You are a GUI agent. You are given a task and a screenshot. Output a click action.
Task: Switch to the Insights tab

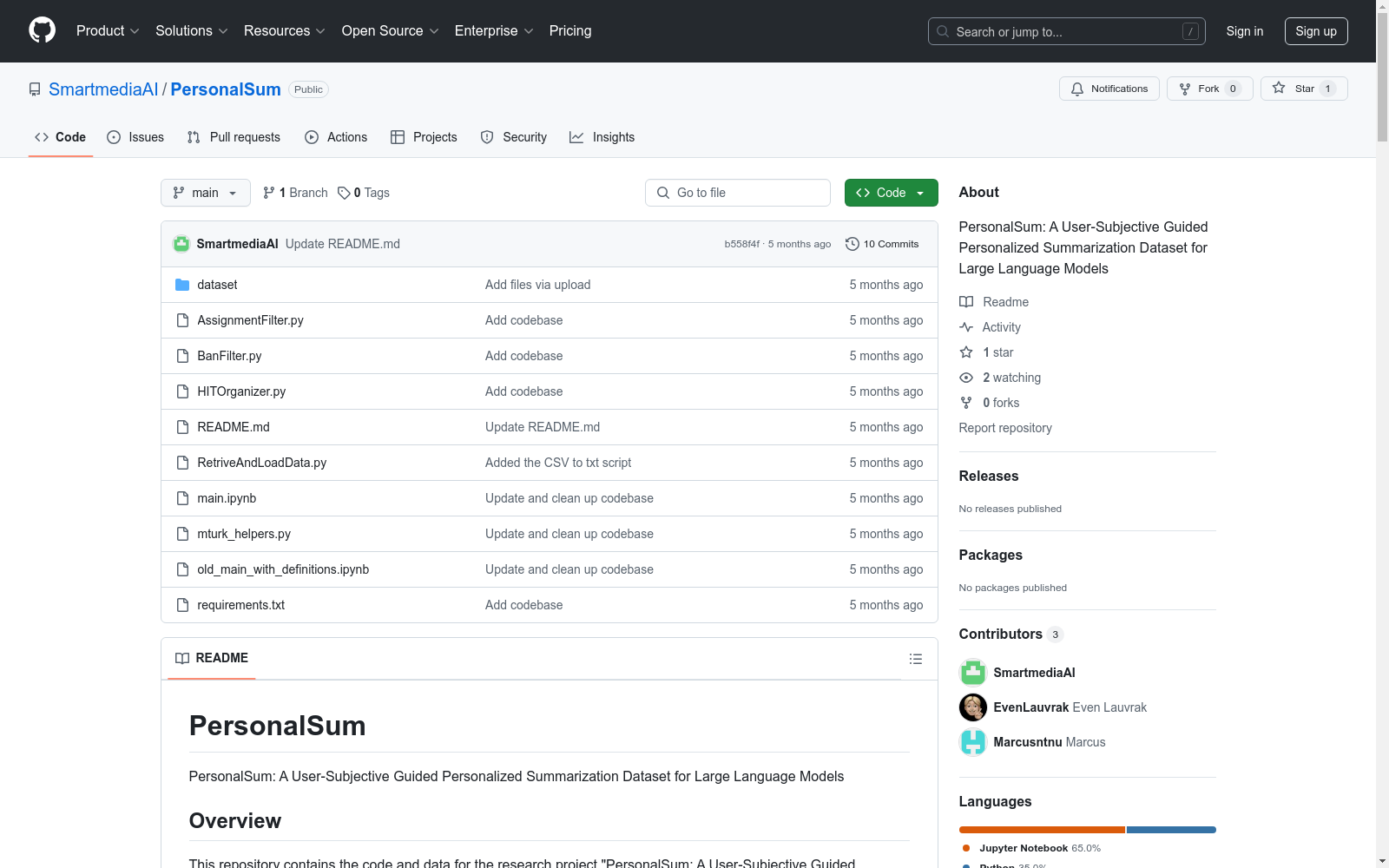tap(602, 137)
